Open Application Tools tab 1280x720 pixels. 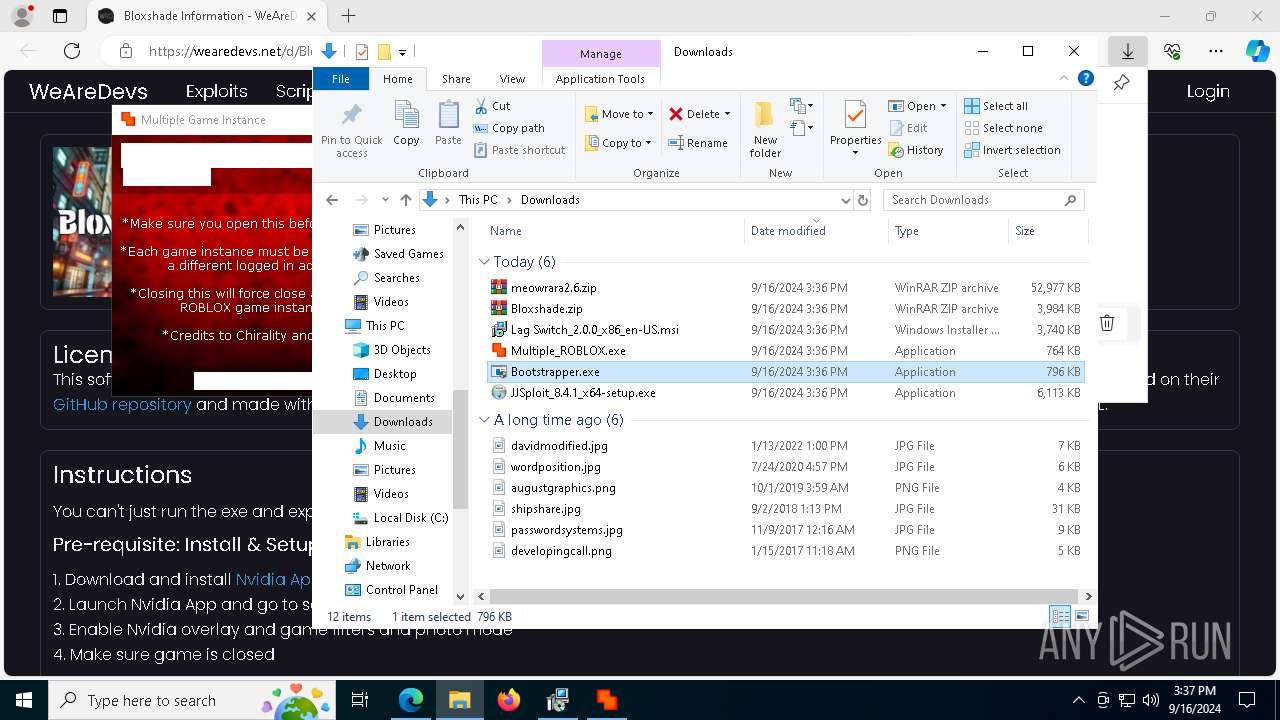pyautogui.click(x=600, y=79)
